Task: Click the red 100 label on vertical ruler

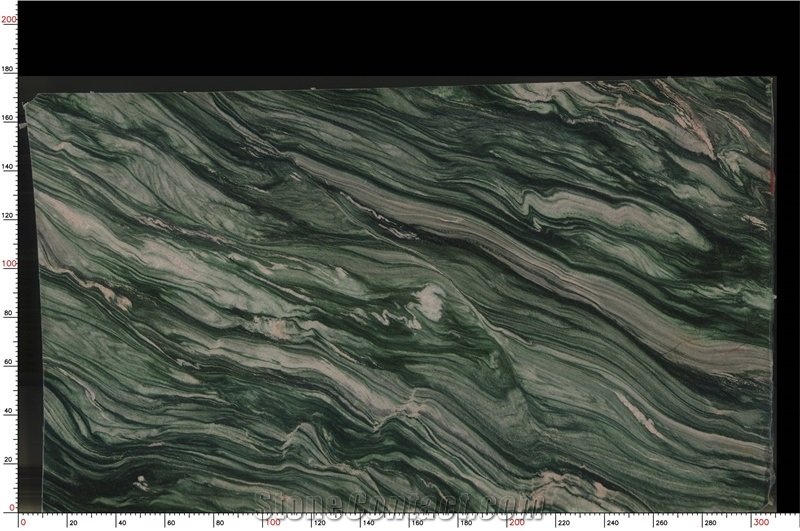Action: coord(9,264)
